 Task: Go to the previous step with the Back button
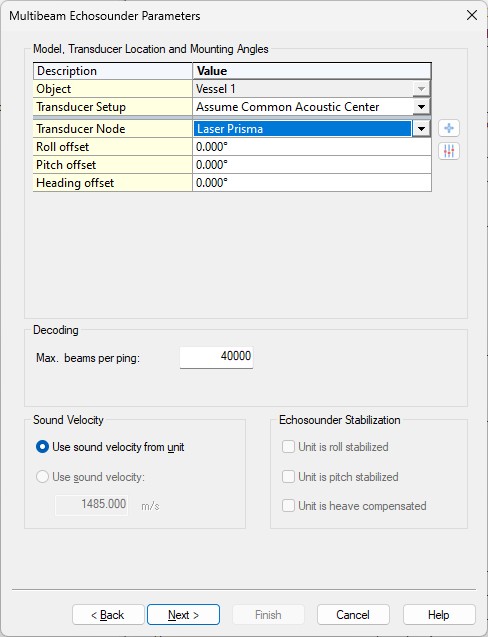pos(108,615)
